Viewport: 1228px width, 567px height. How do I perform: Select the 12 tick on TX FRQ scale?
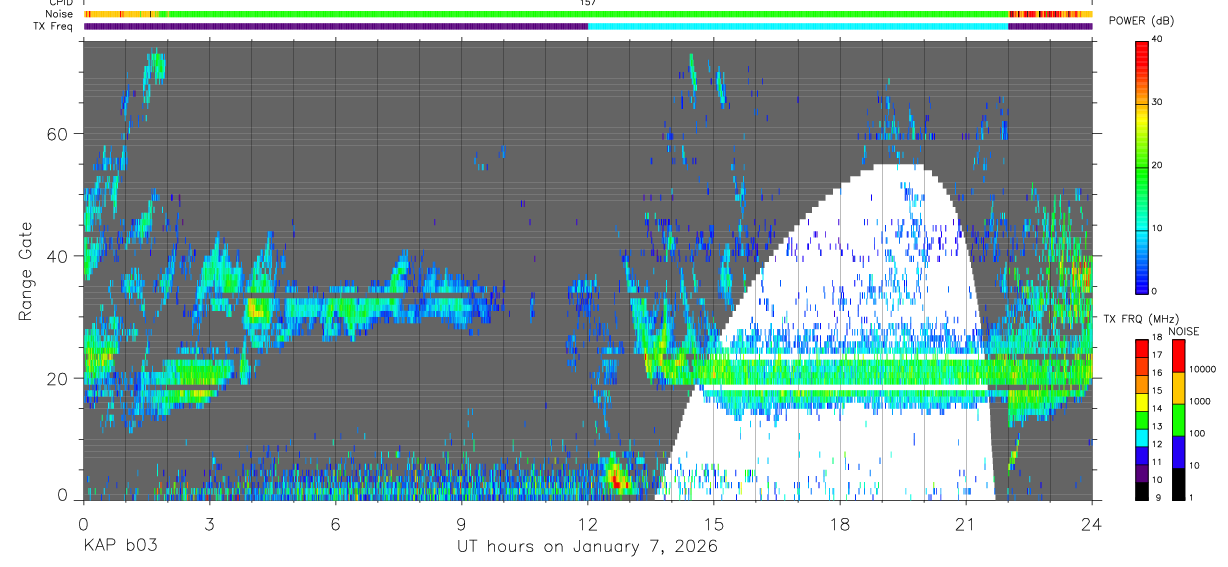click(1156, 444)
